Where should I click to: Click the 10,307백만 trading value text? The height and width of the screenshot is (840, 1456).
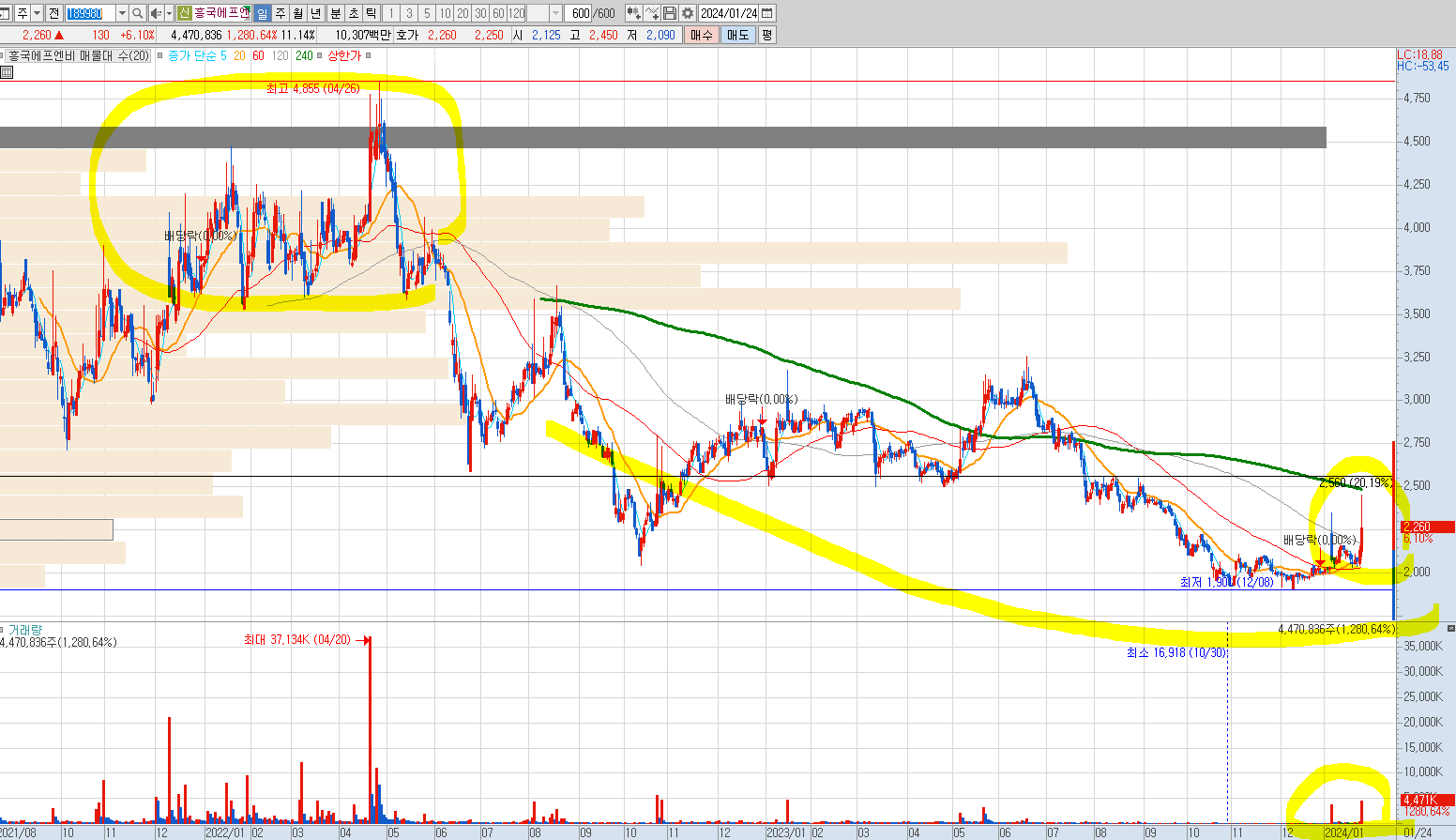click(x=363, y=35)
